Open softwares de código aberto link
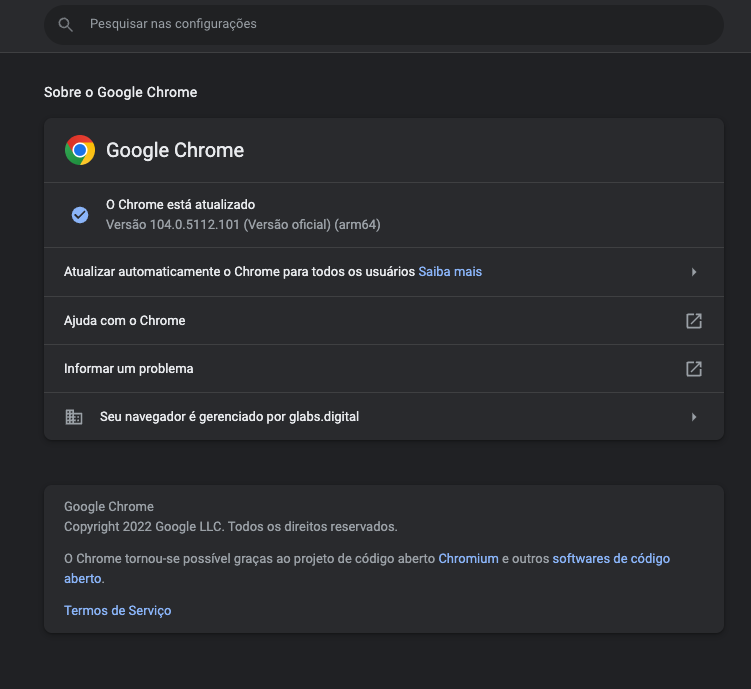The height and width of the screenshot is (689, 751). pos(611,559)
